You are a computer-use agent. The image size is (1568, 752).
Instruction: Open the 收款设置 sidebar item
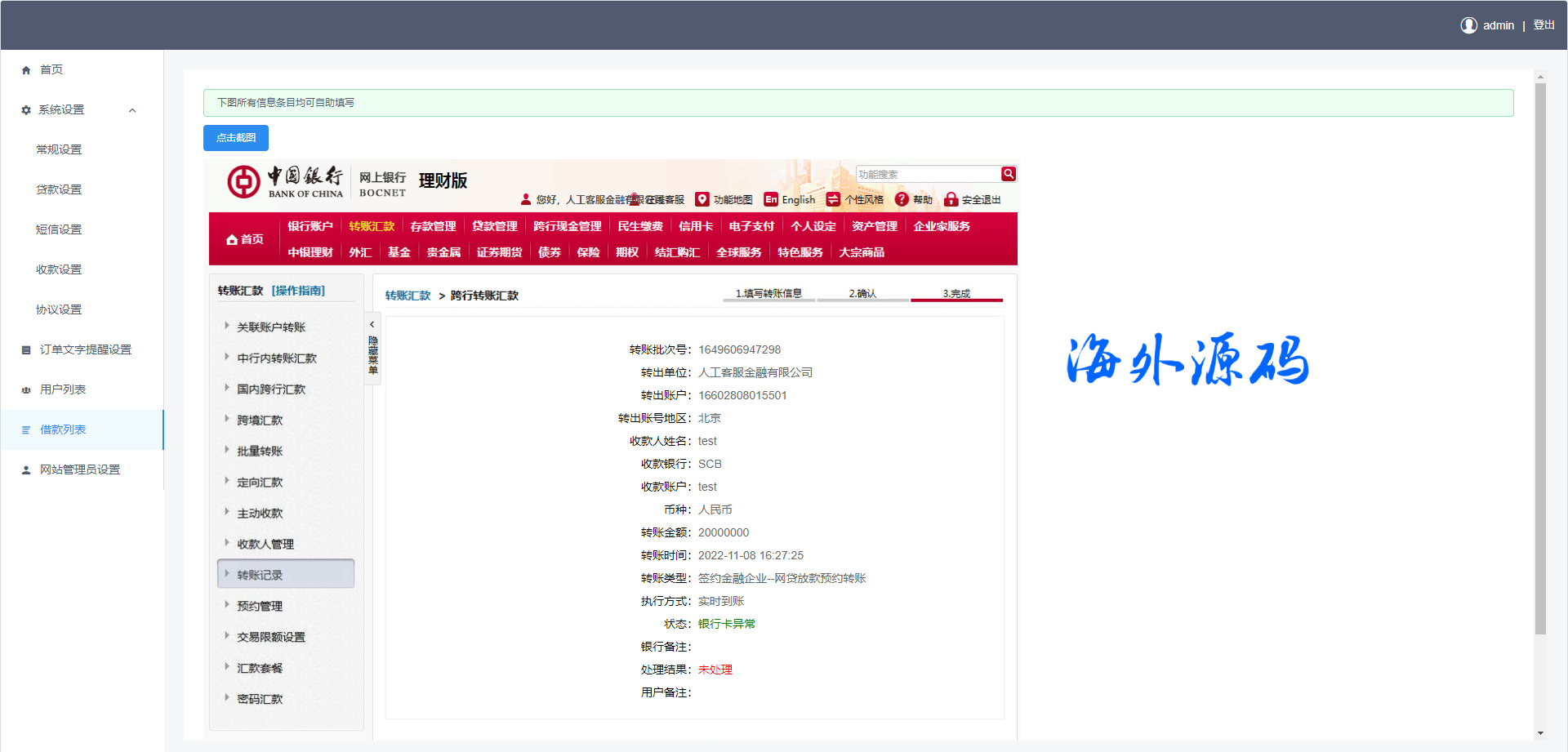click(59, 269)
